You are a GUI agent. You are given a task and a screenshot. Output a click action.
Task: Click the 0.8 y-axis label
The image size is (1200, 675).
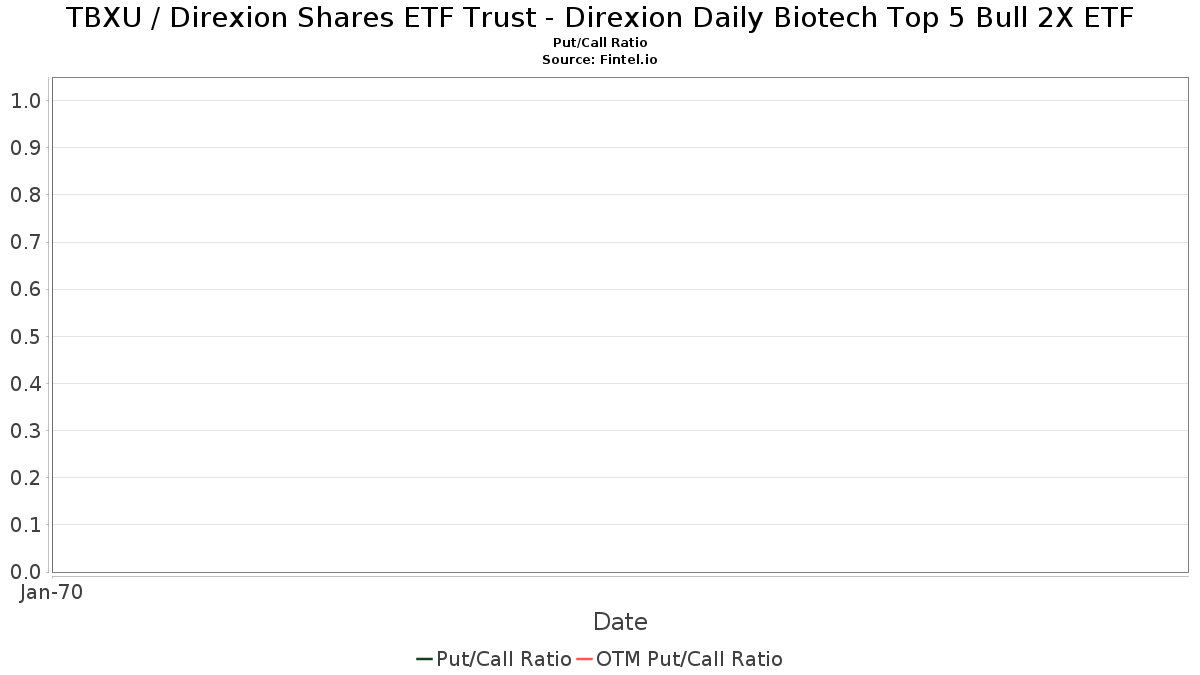tap(25, 195)
